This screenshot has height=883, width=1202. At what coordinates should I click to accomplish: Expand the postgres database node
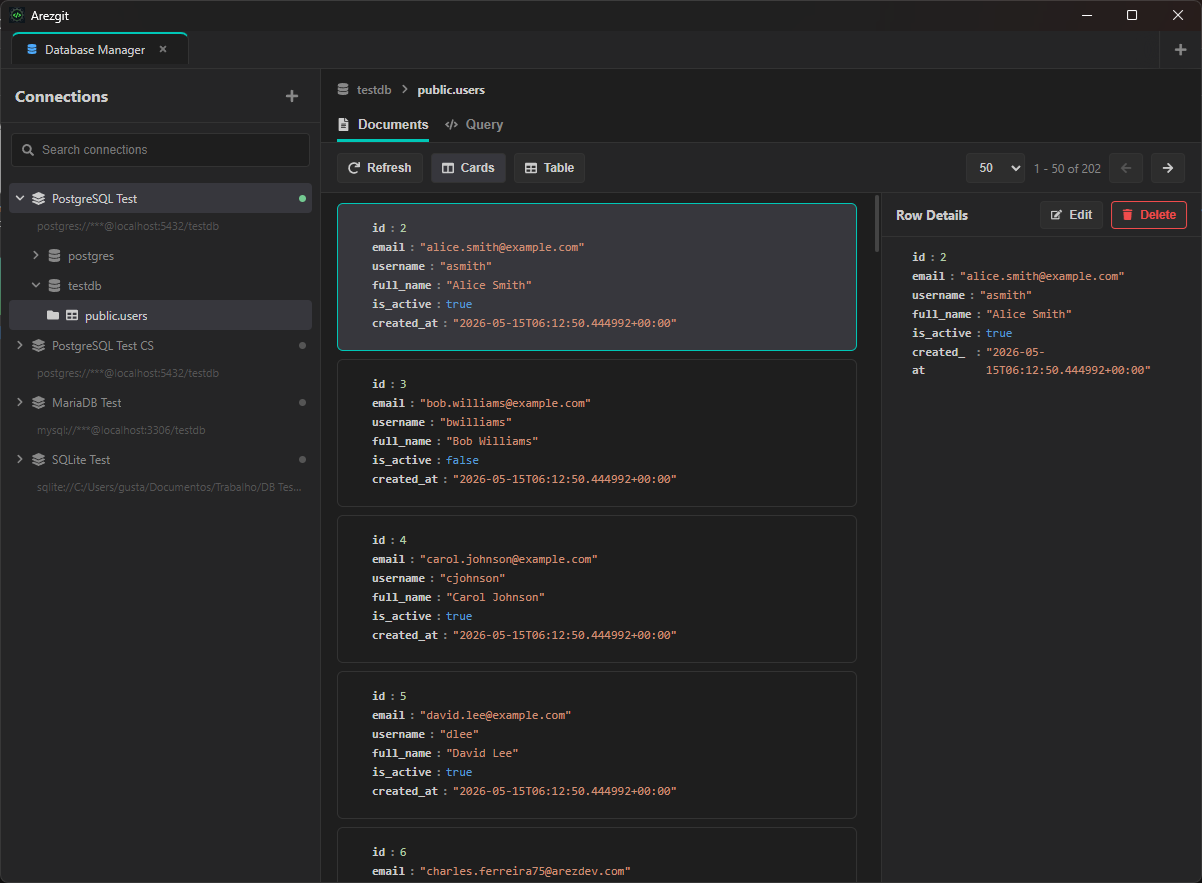[x=36, y=255]
